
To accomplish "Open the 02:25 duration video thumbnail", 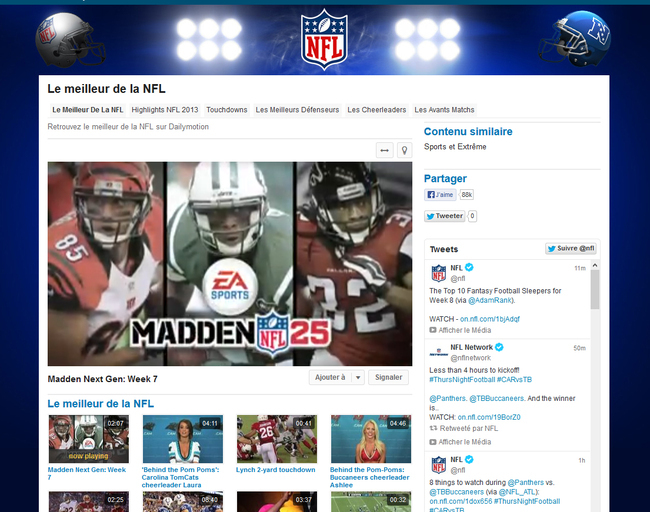I will click(89, 502).
